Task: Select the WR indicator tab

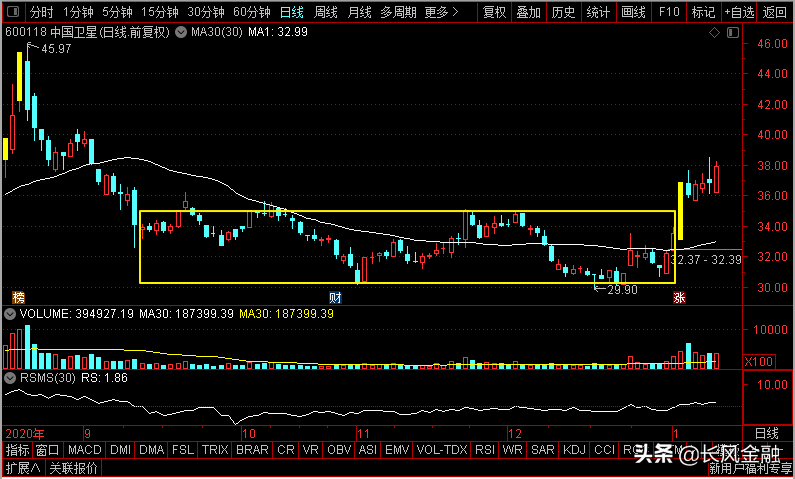Action: coord(513,450)
